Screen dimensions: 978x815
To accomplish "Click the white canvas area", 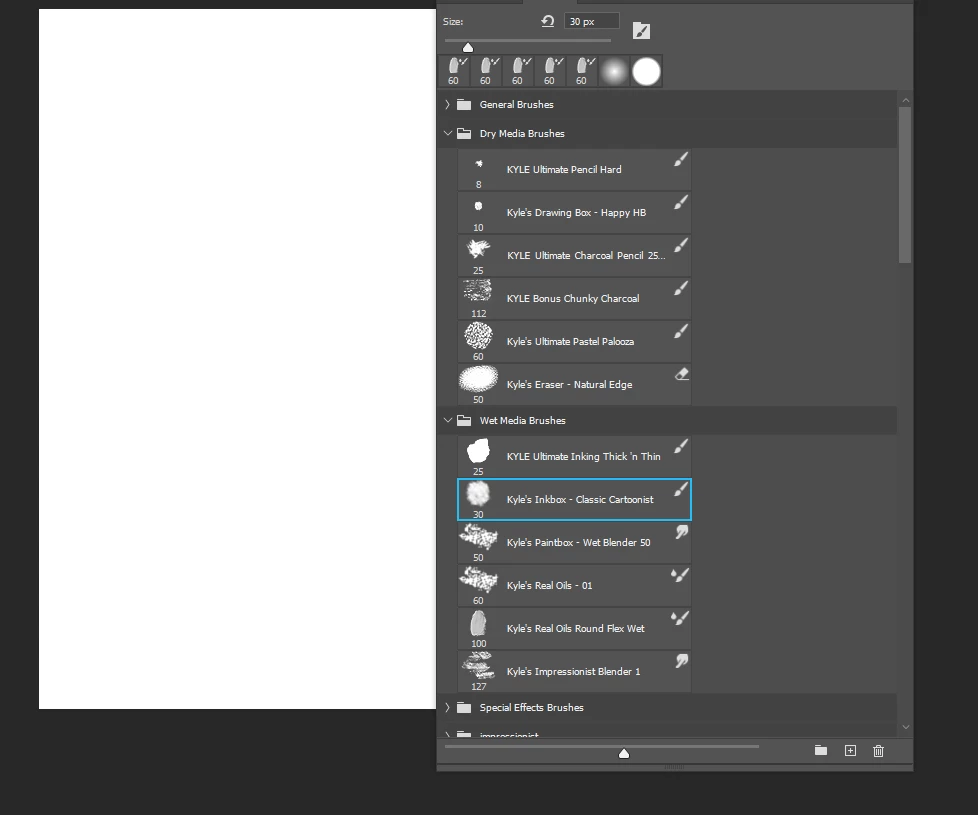I will (237, 359).
